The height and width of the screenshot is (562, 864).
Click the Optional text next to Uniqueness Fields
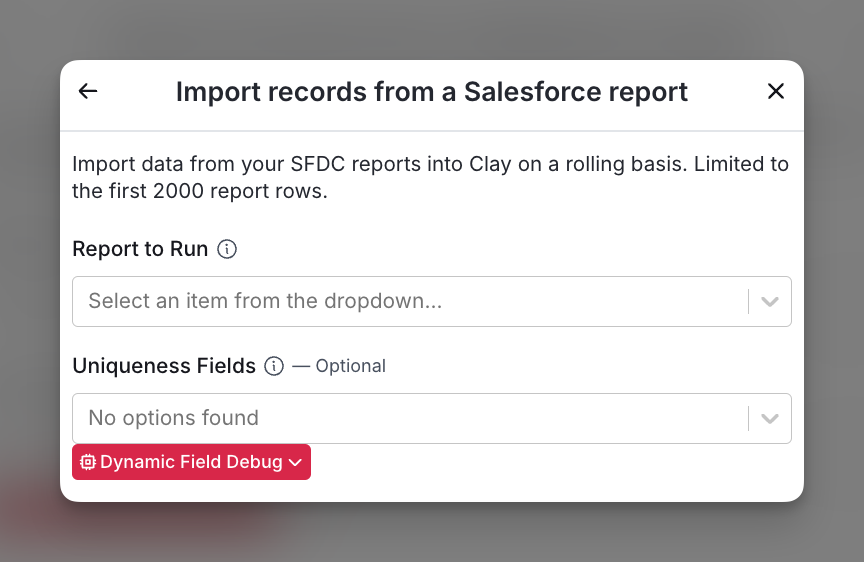350,366
